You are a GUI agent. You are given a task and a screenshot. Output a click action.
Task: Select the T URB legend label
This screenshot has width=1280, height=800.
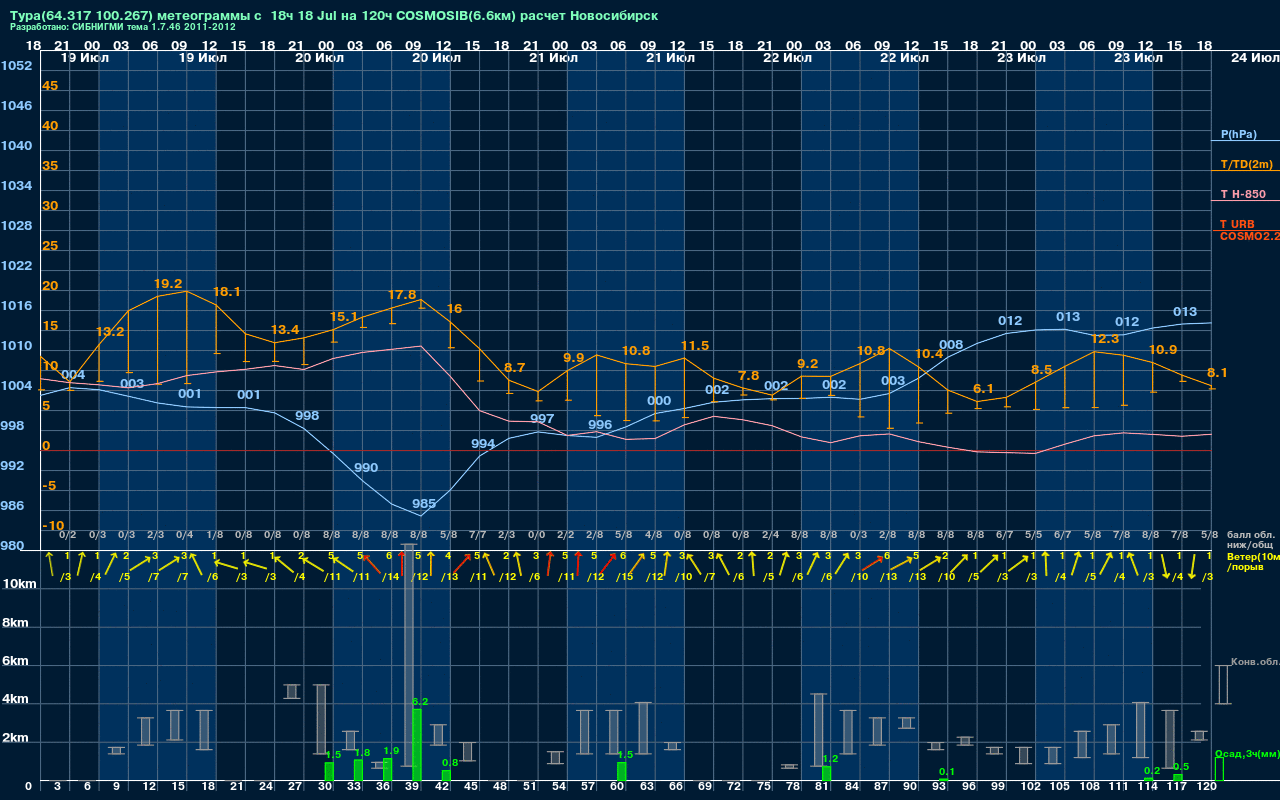[x=1237, y=224]
